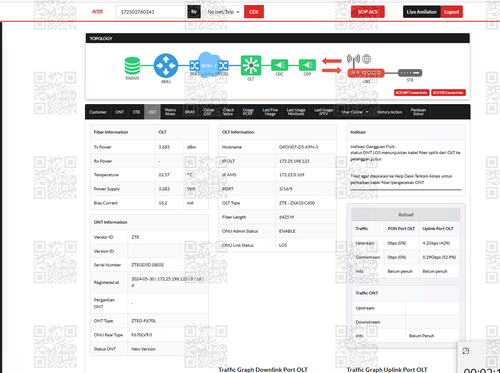Click Temperature value 22.57
Viewport: 500px width, 373px height.
tap(164, 175)
